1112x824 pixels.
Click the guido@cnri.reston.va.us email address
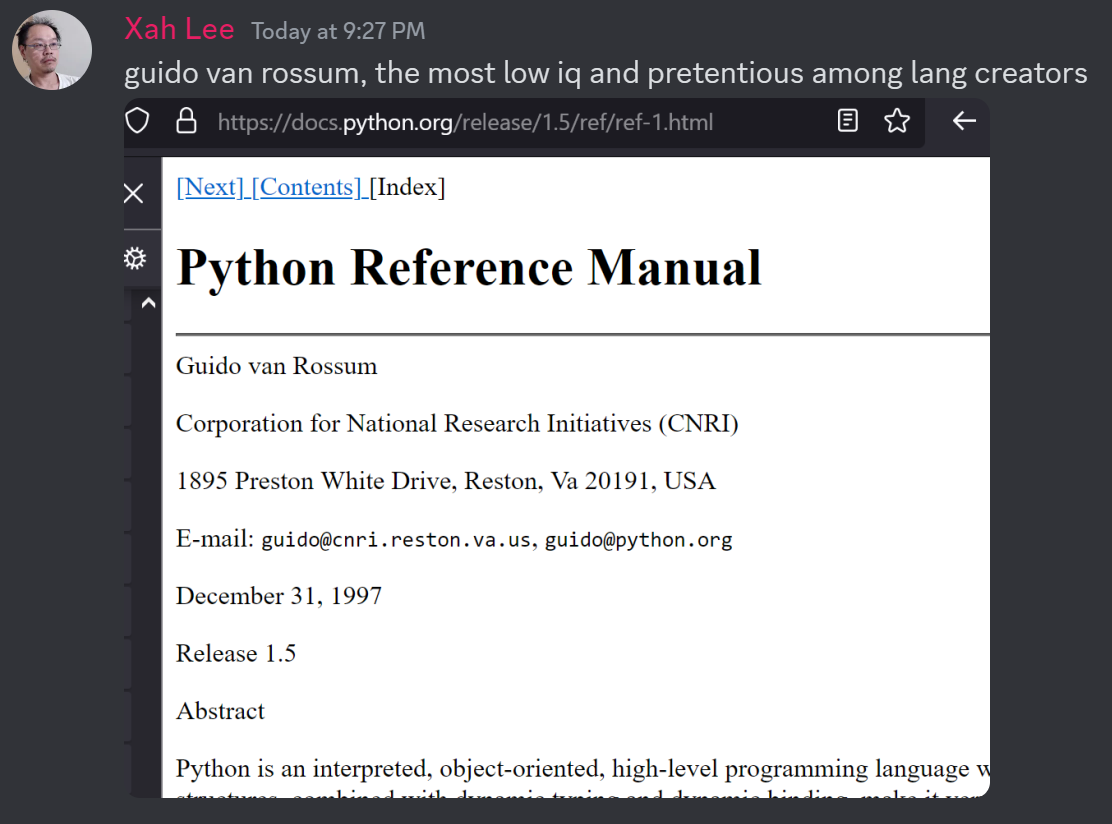pyautogui.click(x=396, y=540)
